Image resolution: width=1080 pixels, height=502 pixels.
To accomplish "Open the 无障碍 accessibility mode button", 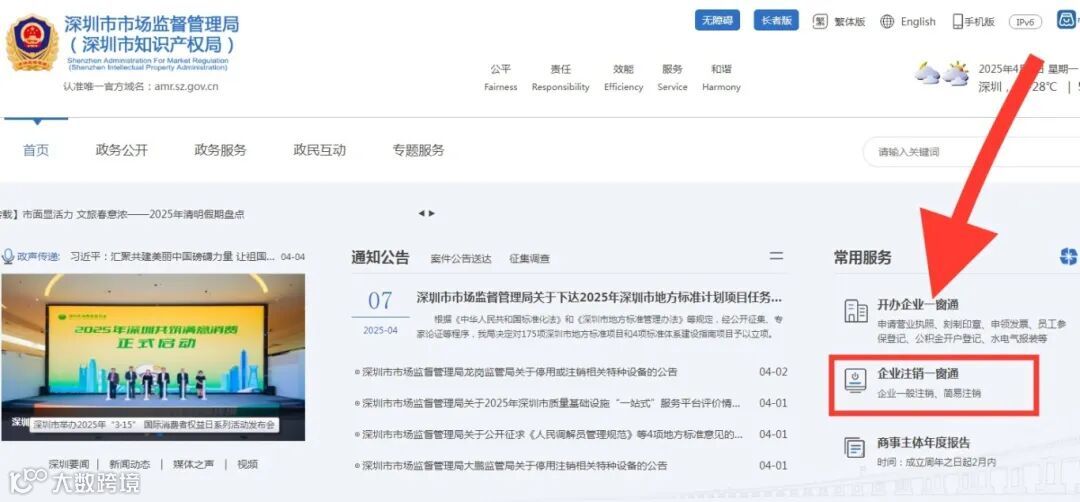I will (717, 21).
